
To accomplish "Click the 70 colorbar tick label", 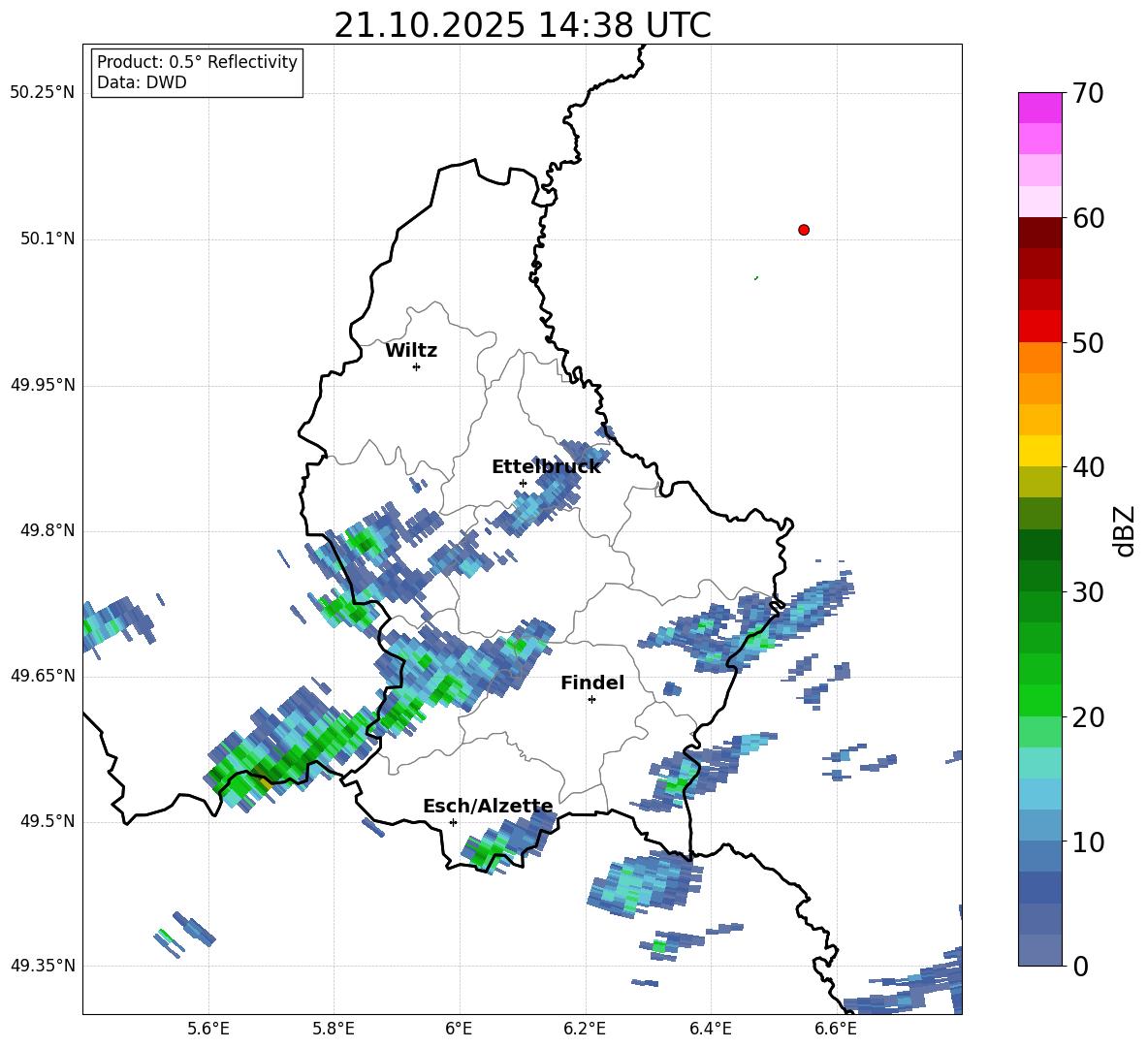I will pyautogui.click(x=1088, y=94).
